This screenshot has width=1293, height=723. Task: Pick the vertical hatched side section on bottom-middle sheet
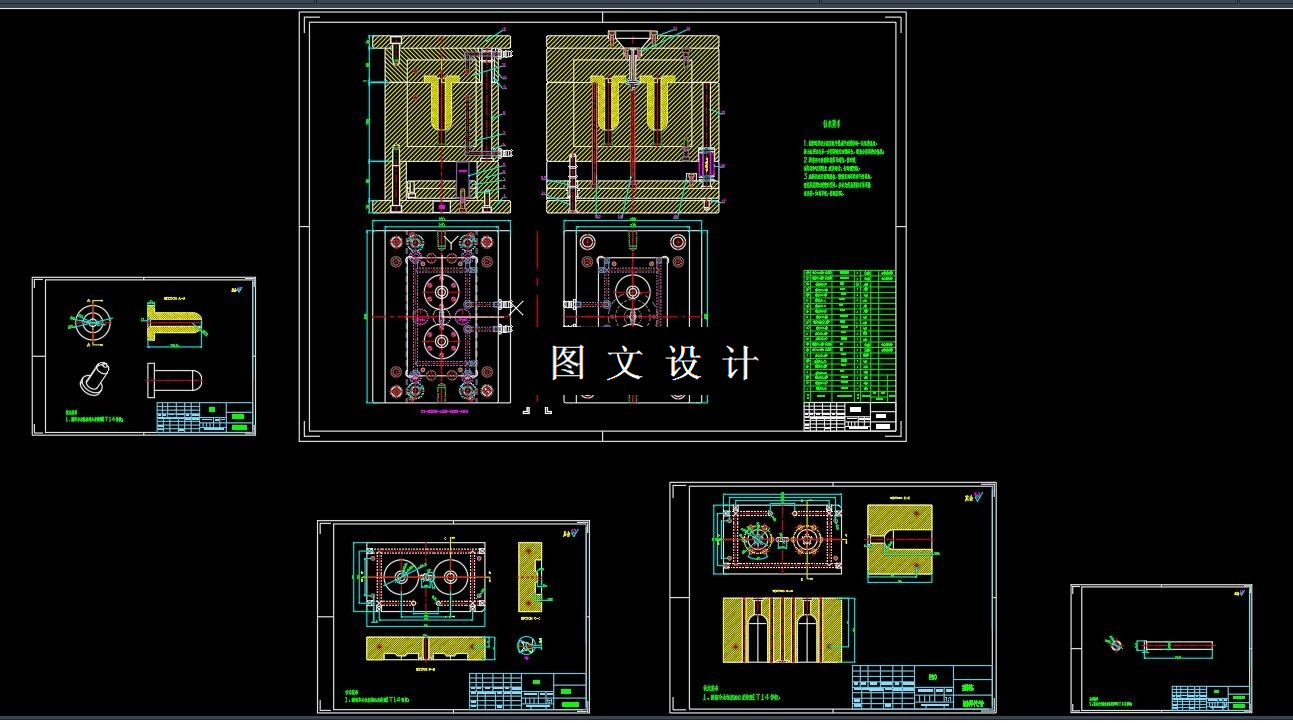click(x=530, y=576)
